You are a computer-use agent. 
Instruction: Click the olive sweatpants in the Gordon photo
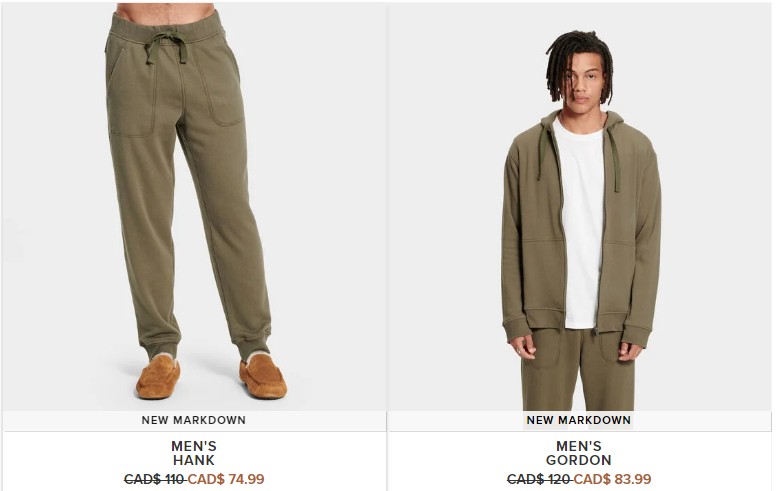pyautogui.click(x=578, y=369)
